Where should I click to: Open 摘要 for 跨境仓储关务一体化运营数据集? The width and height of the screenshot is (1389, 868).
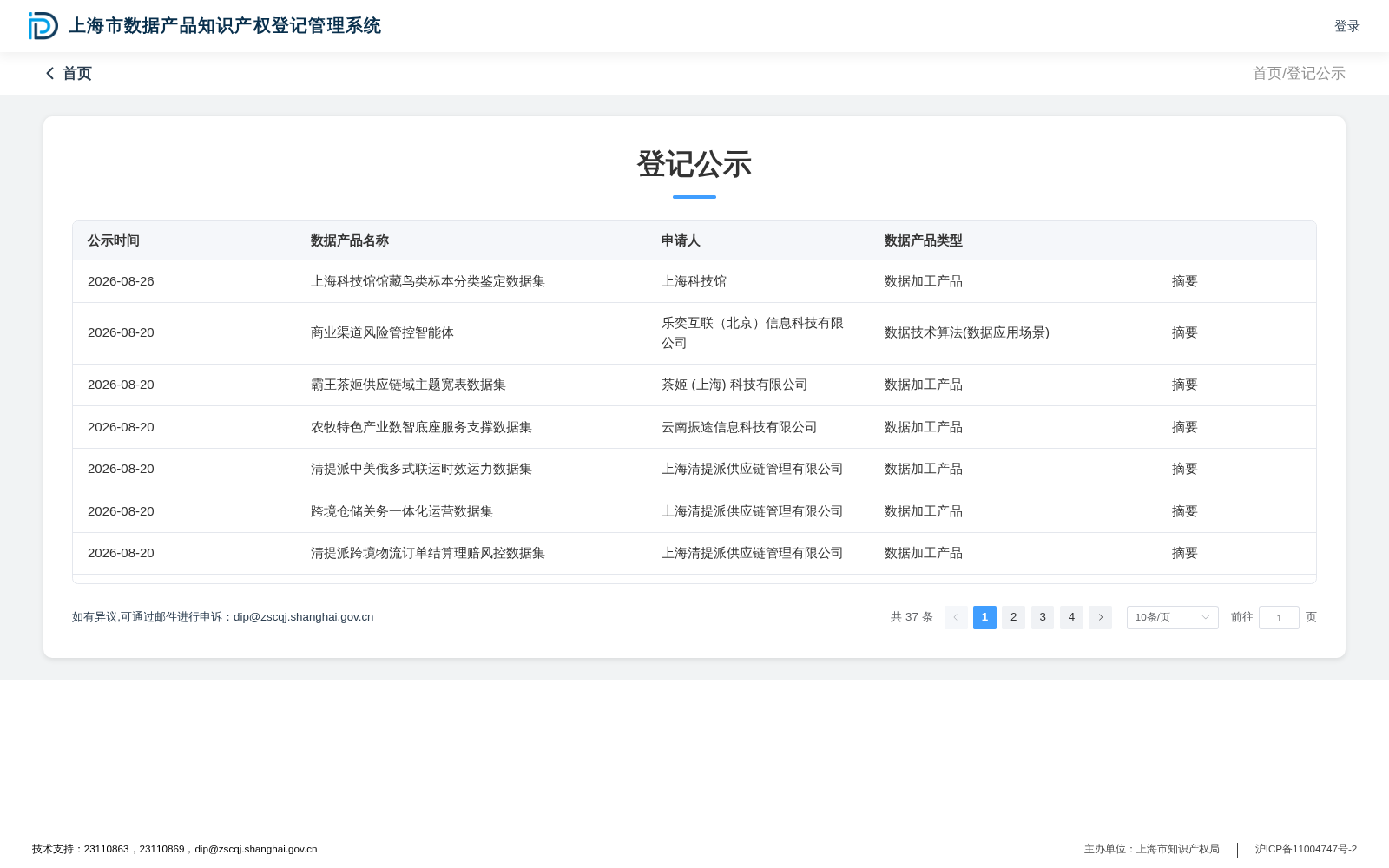click(1184, 511)
